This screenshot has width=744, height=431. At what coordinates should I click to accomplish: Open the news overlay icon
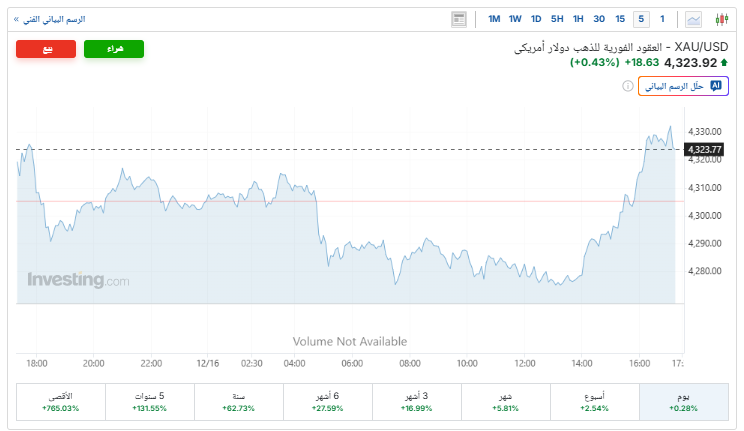pyautogui.click(x=459, y=19)
